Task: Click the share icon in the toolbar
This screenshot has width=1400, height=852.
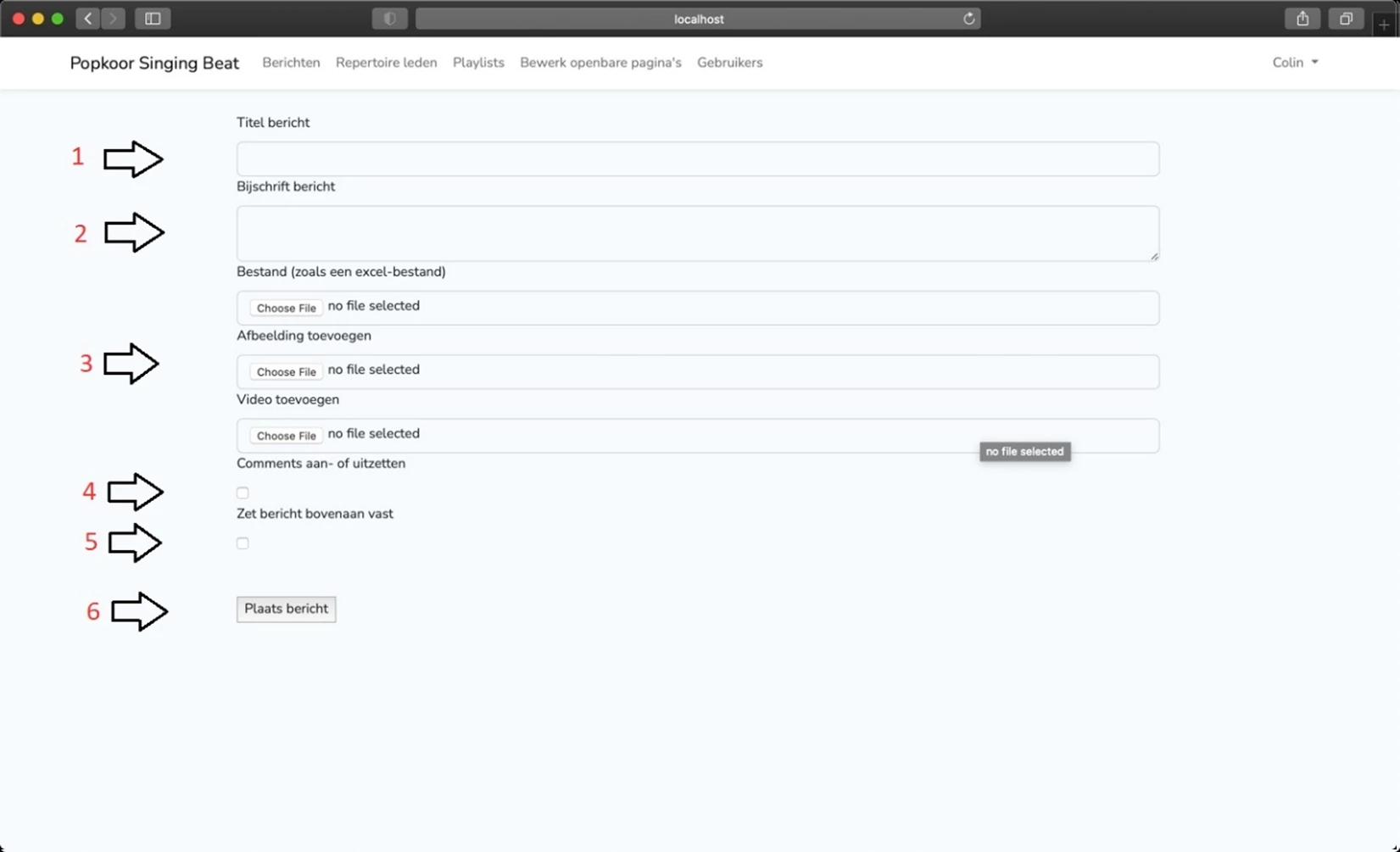Action: (1302, 19)
